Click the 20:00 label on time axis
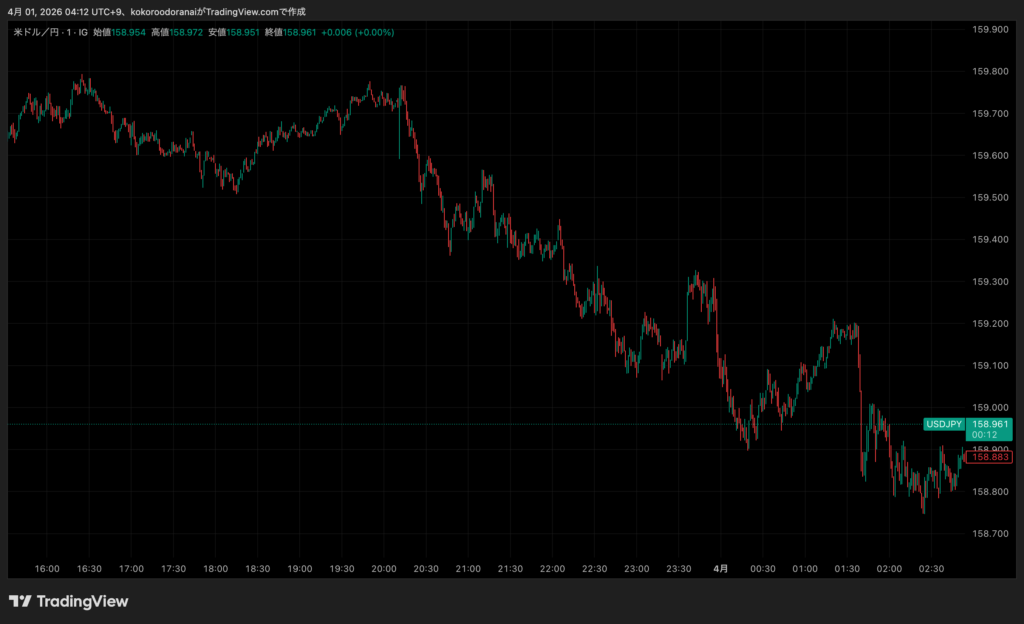Screen dimensions: 1024x624 point(383,568)
